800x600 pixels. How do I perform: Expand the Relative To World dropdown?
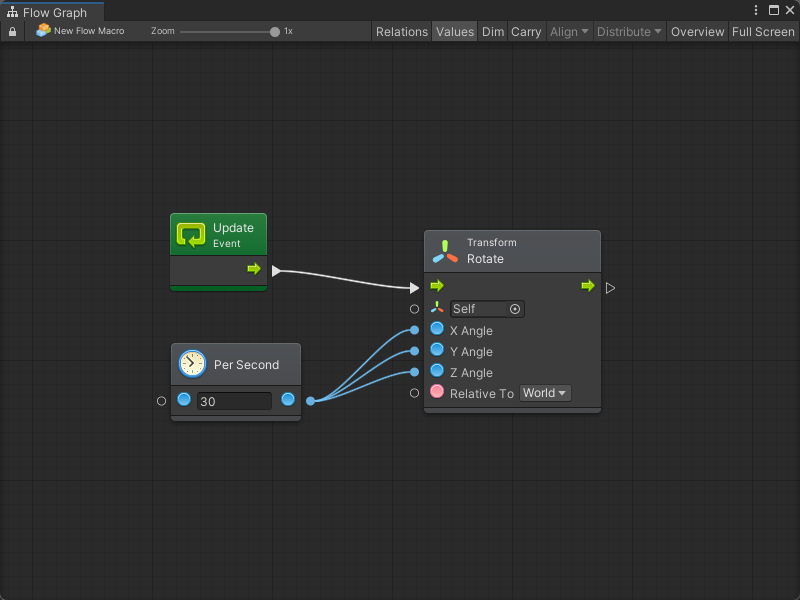click(545, 393)
